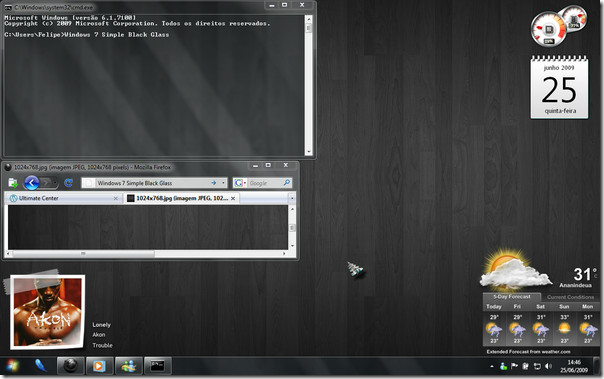Click the small sailing ship desktop icon

(x=356, y=269)
